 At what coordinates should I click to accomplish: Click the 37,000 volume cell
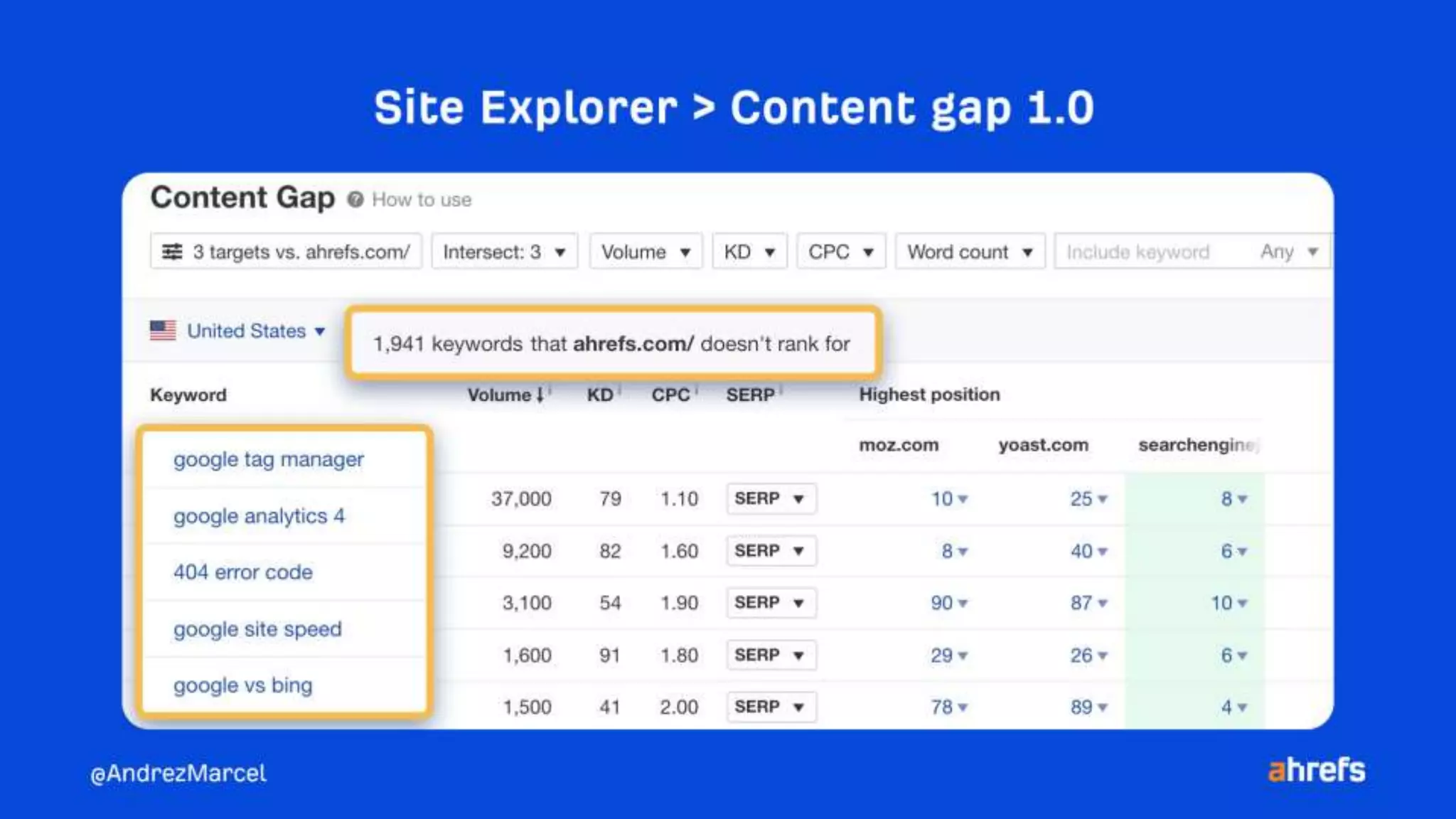(x=521, y=499)
